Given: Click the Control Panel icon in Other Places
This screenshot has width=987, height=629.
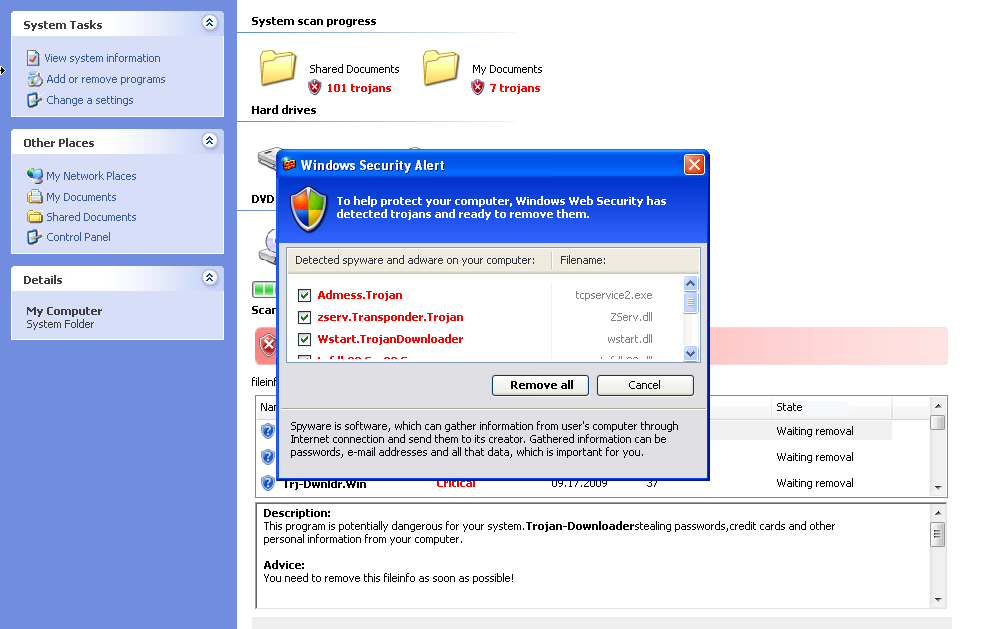Looking at the screenshot, I should tap(34, 237).
